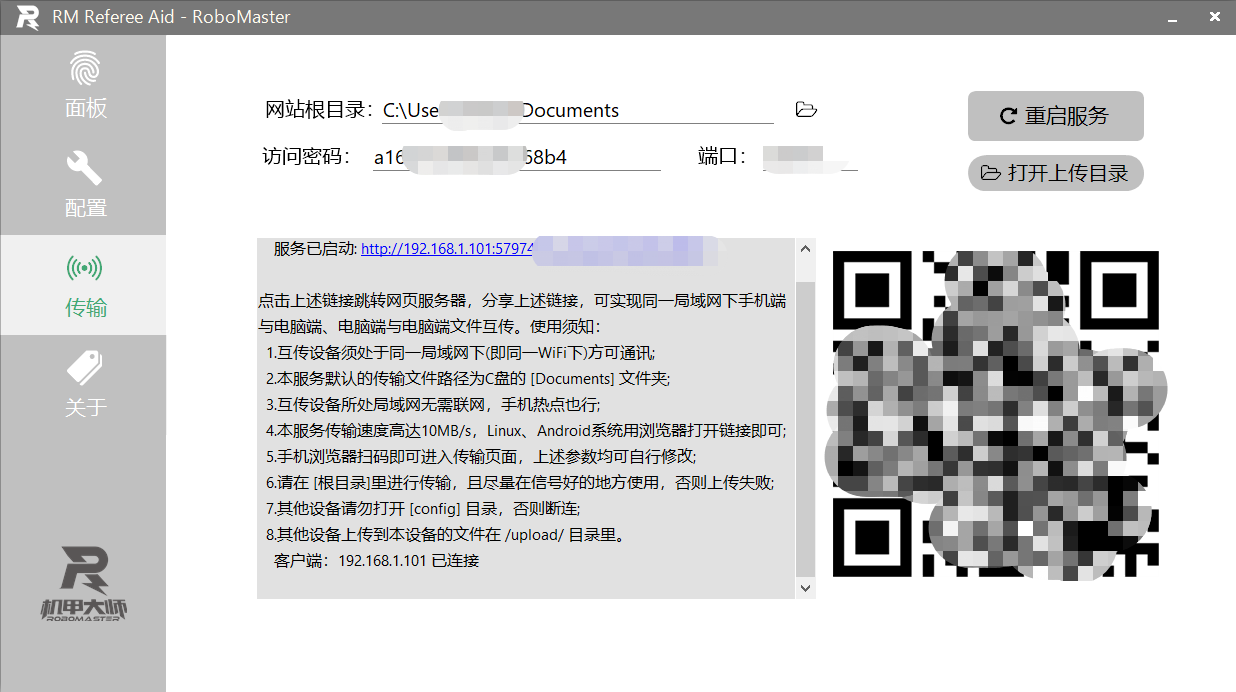The width and height of the screenshot is (1236, 692).
Task: Click the 'RM Referee Aid - RoboMaster' window title
Action: coord(172,17)
